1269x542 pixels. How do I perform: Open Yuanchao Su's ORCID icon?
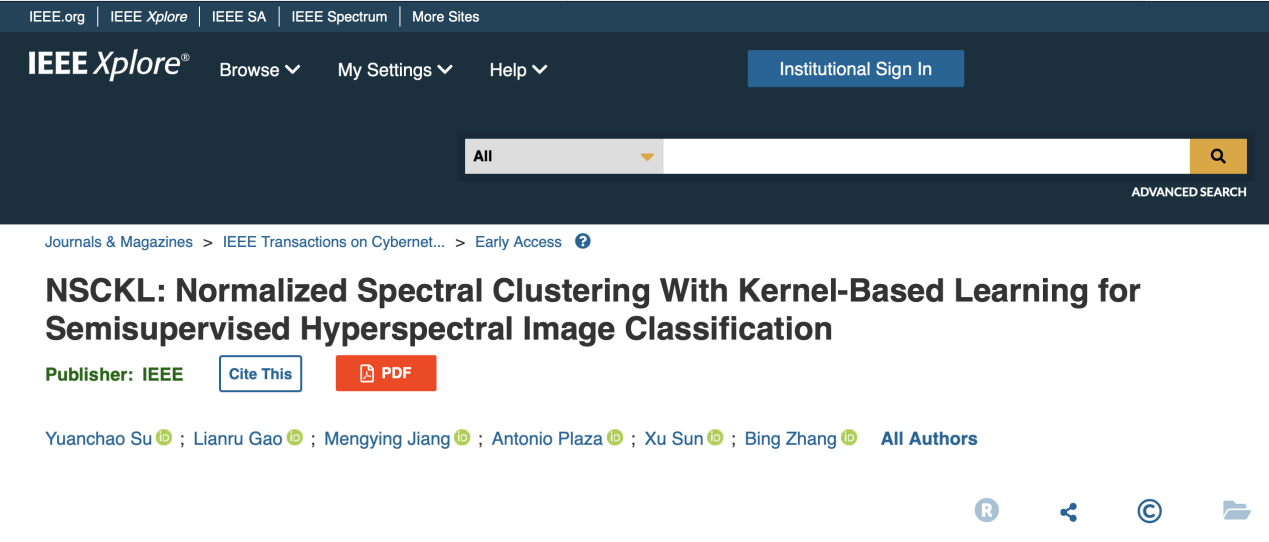click(164, 438)
